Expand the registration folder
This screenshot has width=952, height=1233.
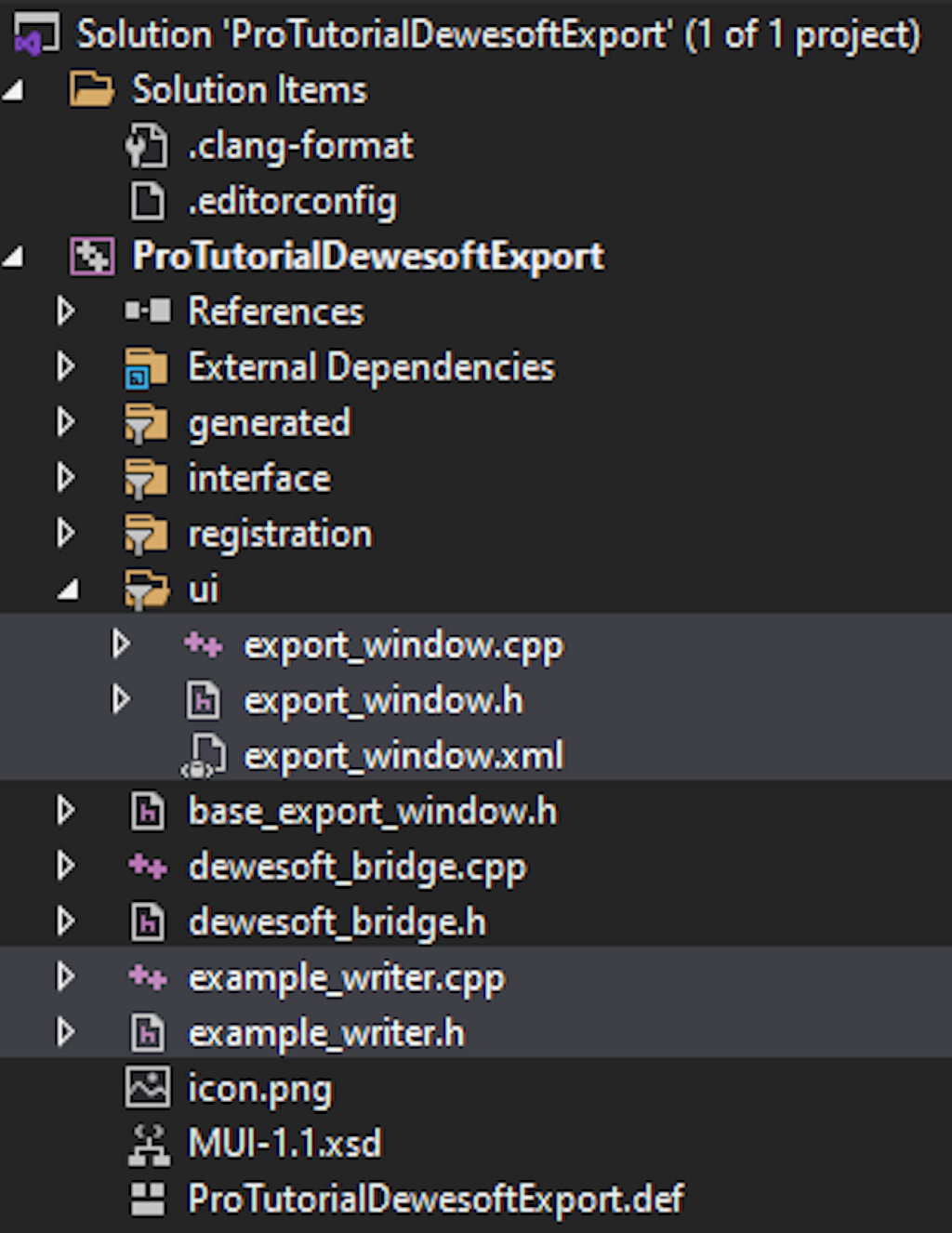coord(65,534)
